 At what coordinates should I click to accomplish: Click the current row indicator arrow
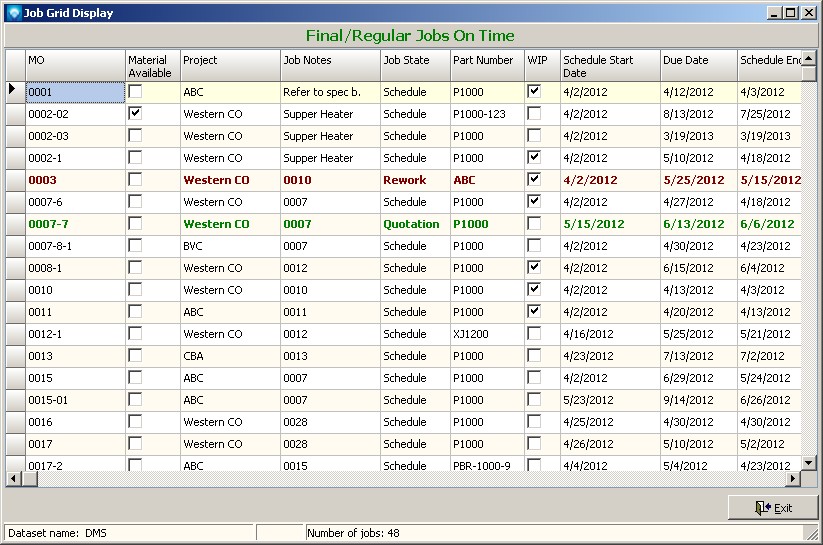pyautogui.click(x=13, y=91)
